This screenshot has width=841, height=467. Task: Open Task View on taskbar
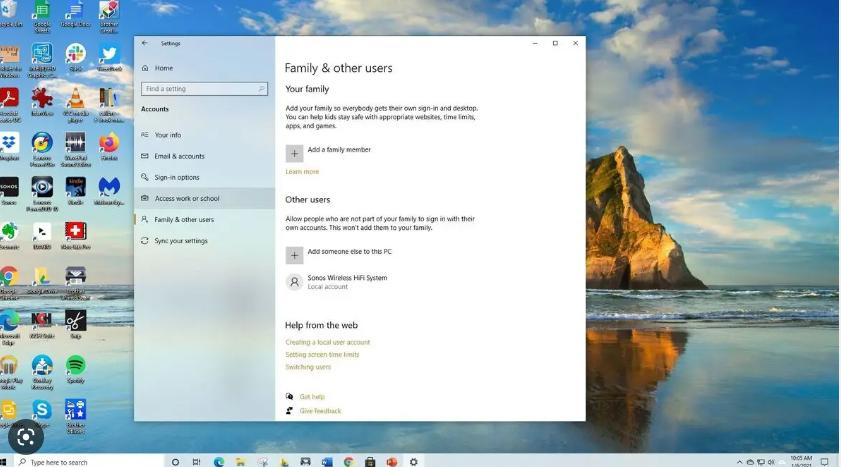click(x=197, y=462)
